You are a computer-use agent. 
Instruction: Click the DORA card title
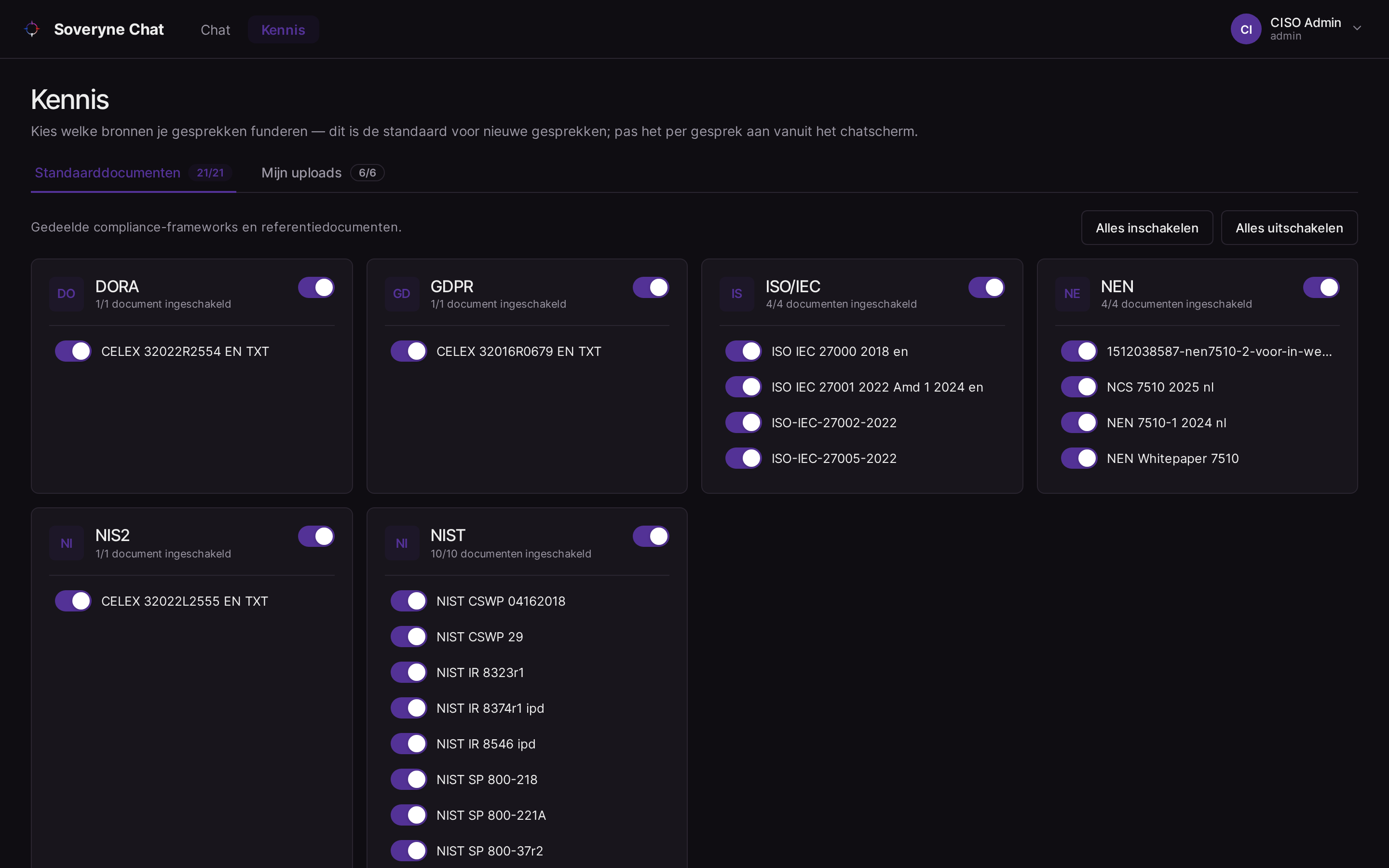pyautogui.click(x=117, y=286)
